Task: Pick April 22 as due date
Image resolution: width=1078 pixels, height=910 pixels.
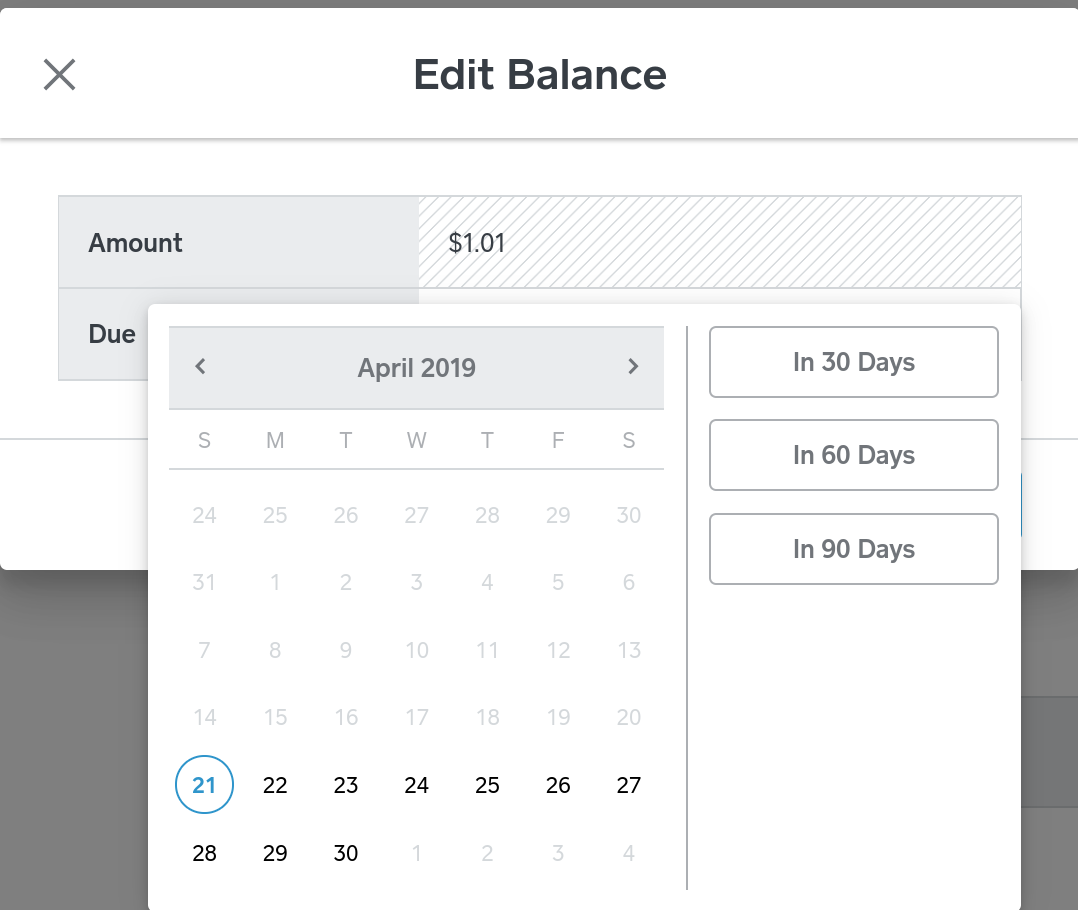Action: [x=275, y=785]
